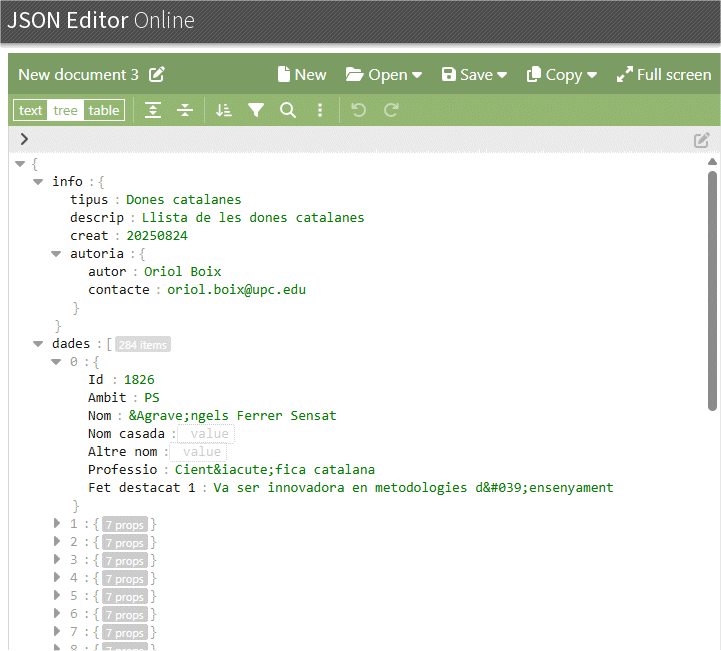Open the Open dropdown menu
The image size is (721, 651).
coord(383,74)
